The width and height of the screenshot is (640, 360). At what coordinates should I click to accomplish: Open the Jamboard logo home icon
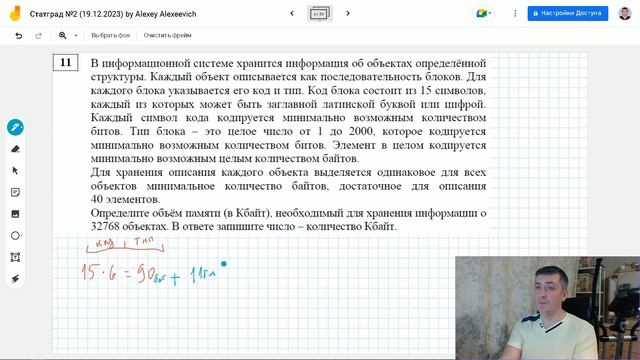15,13
